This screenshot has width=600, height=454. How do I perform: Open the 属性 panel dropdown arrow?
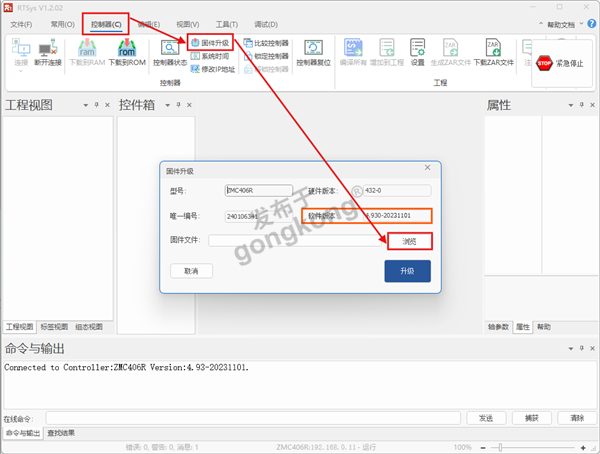point(571,105)
